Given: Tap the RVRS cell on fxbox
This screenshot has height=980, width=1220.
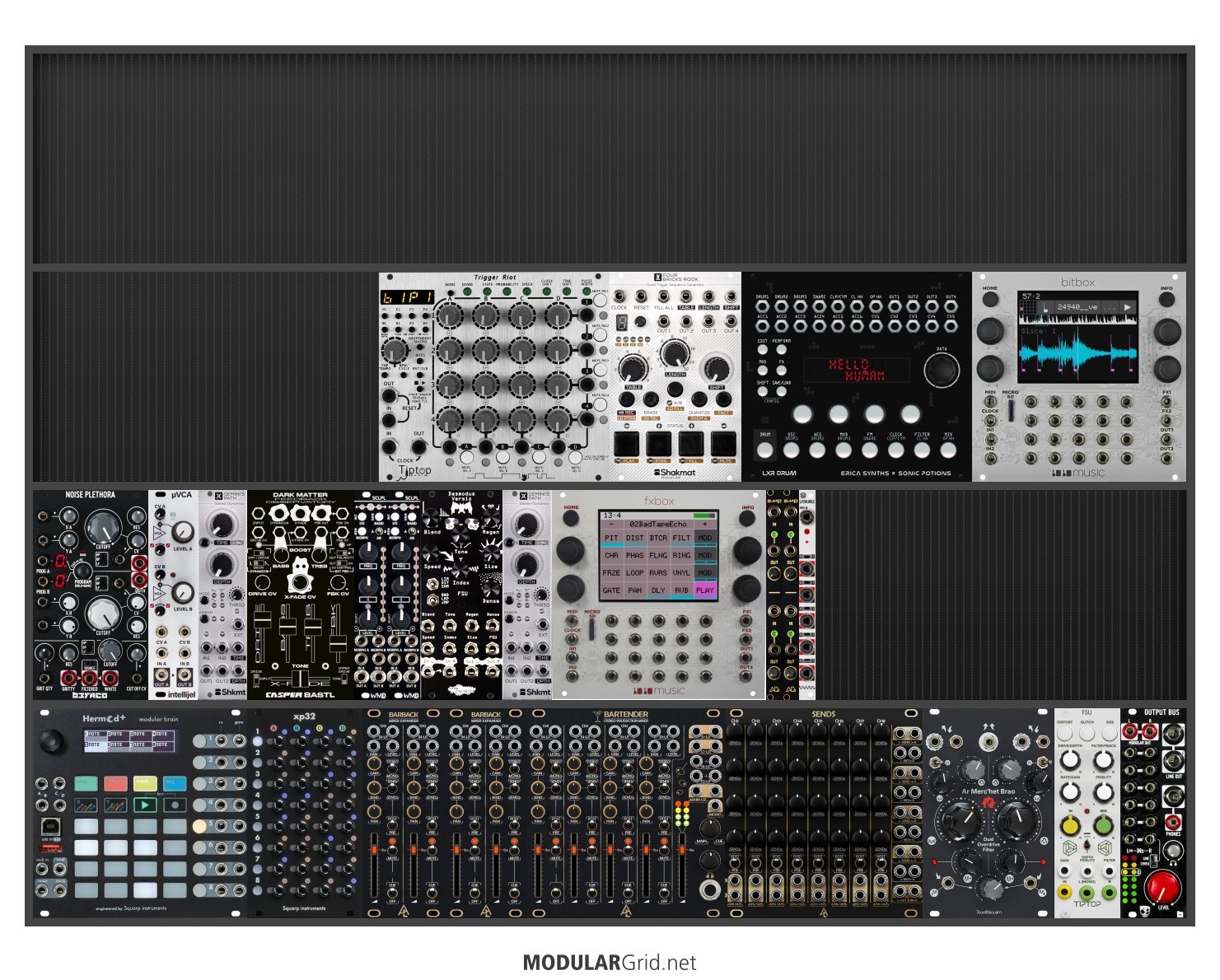Looking at the screenshot, I should click(658, 572).
